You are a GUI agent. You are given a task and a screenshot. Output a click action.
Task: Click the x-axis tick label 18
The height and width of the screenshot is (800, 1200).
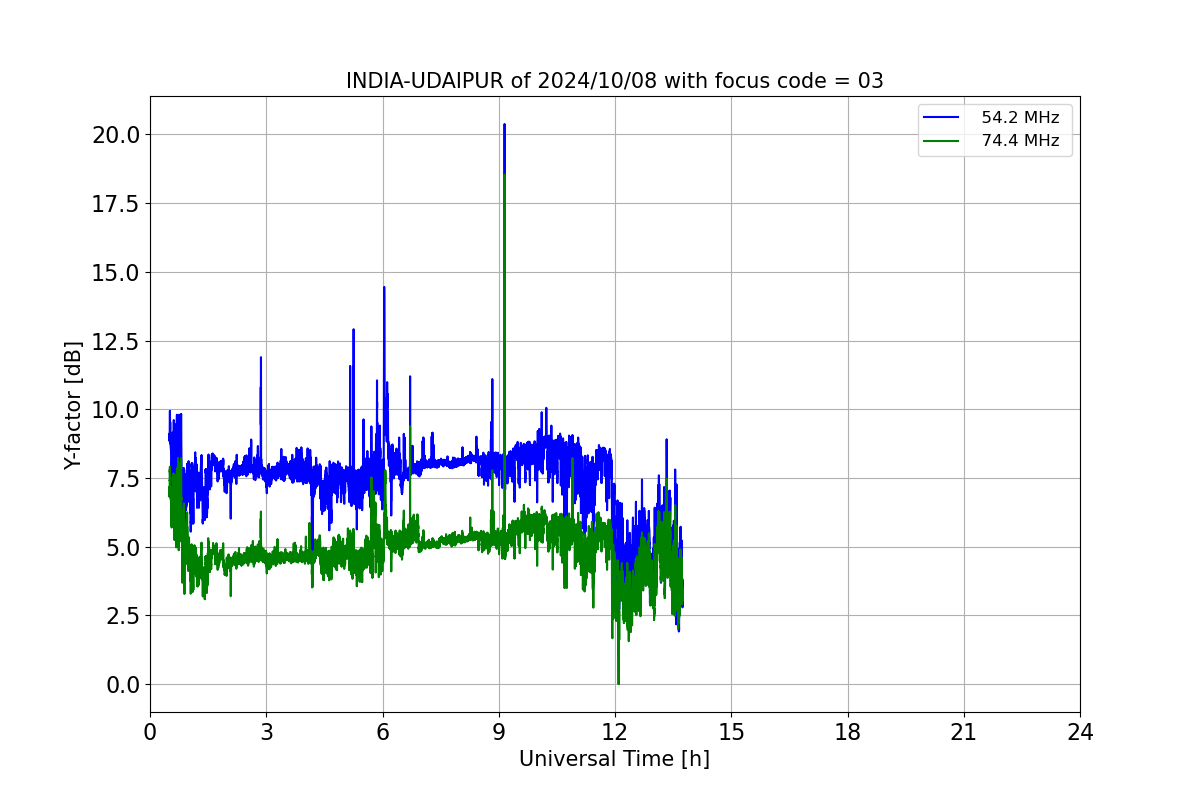(x=848, y=732)
